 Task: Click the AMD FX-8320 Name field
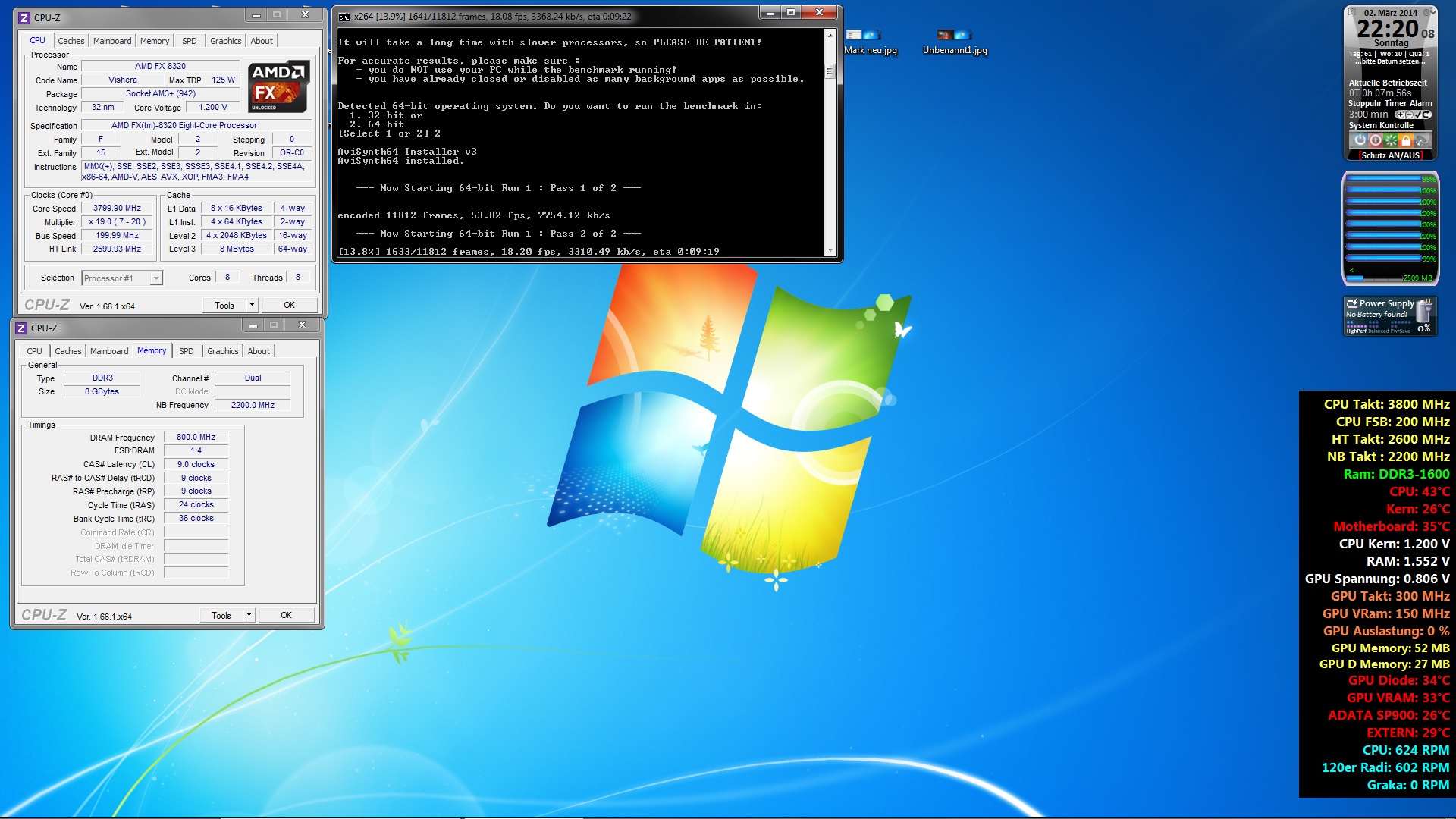(160, 67)
